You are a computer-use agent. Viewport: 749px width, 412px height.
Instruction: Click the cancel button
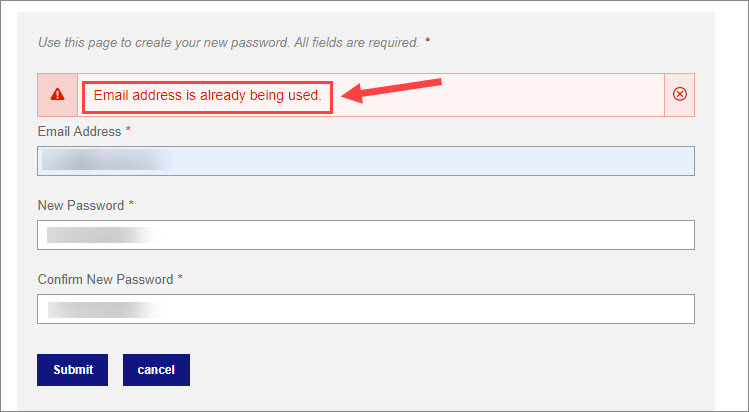tap(156, 370)
